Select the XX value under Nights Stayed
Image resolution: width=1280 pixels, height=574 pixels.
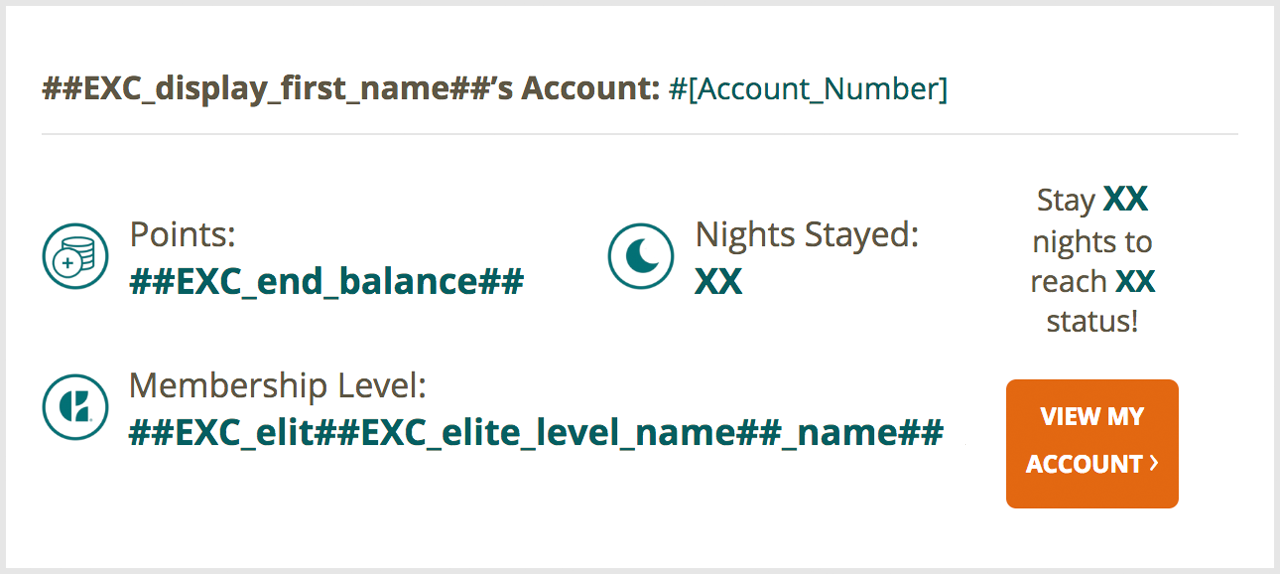point(718,282)
